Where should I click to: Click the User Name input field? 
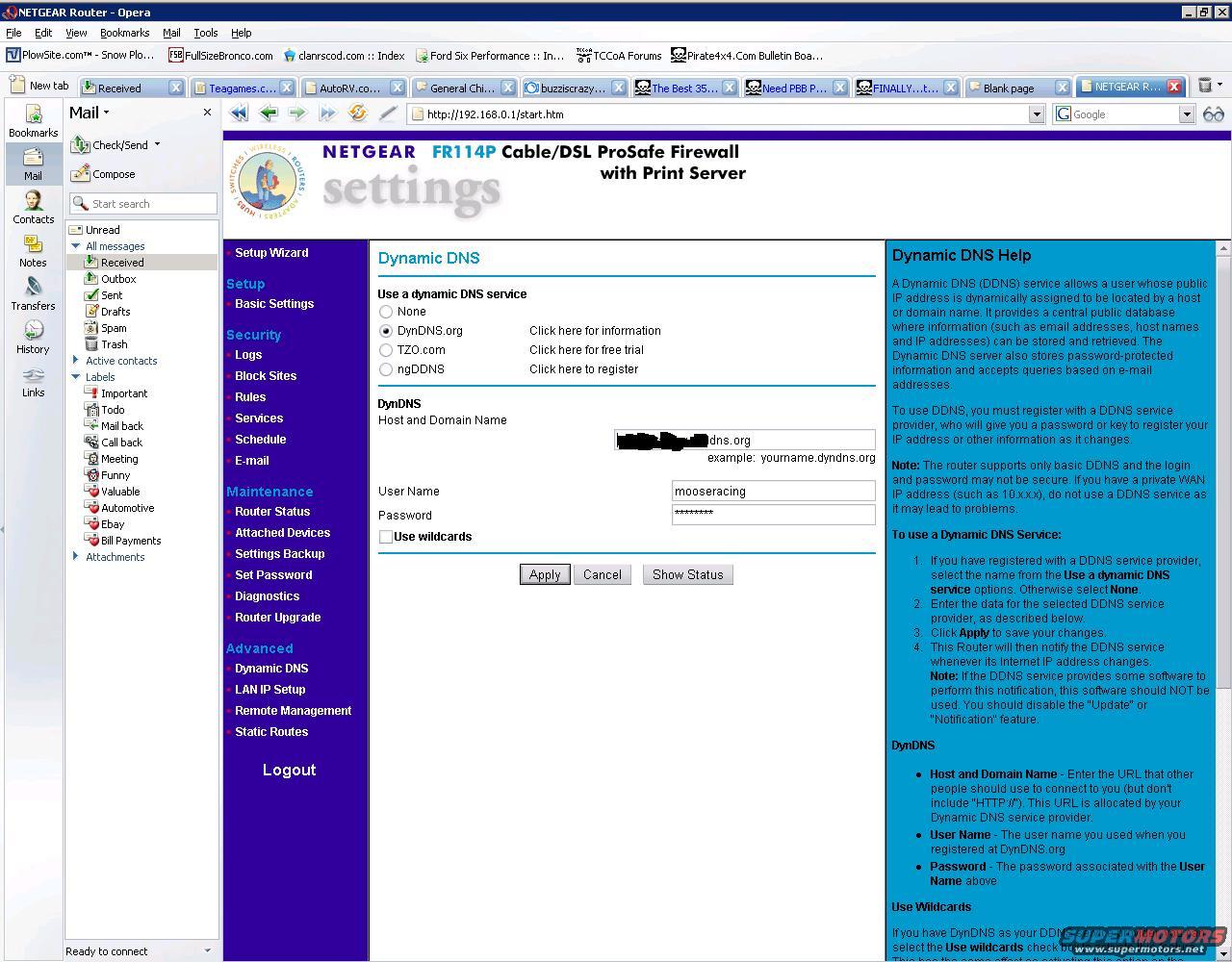(x=773, y=492)
